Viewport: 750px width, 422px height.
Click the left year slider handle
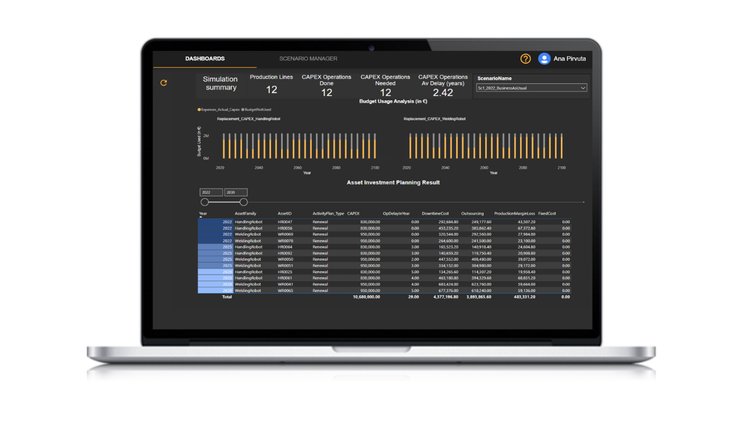click(x=205, y=202)
